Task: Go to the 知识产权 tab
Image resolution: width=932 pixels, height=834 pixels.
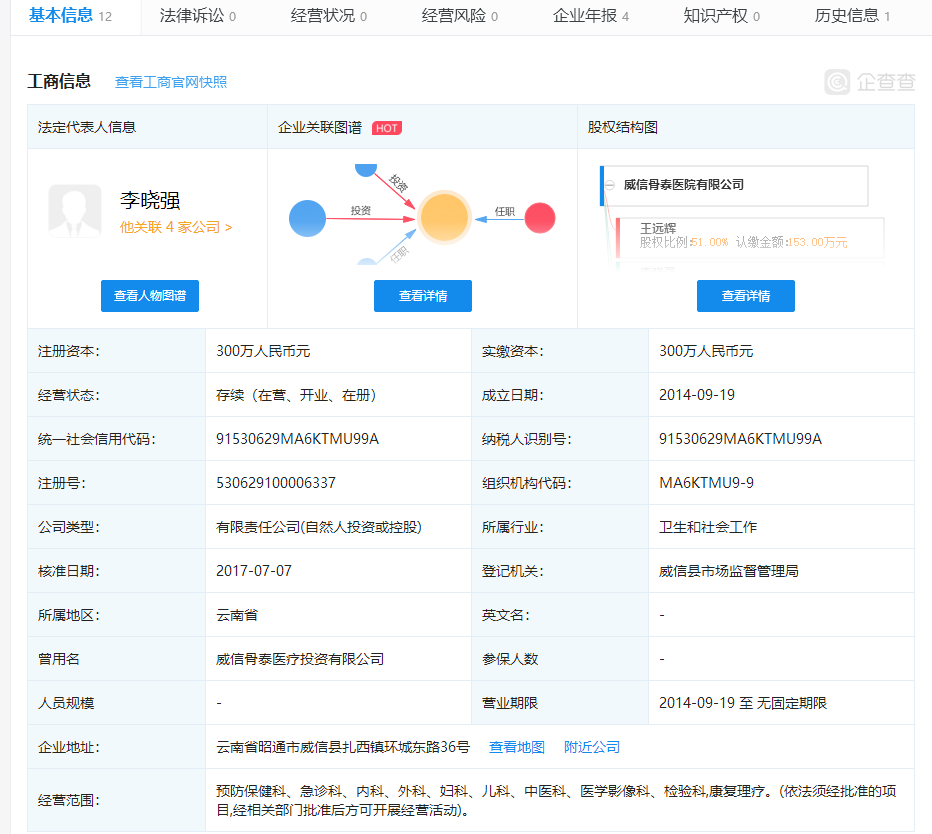Action: click(722, 16)
